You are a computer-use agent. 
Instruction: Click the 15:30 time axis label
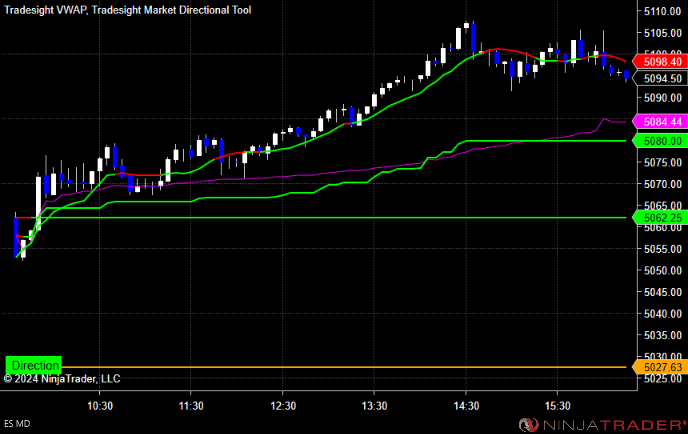point(558,406)
